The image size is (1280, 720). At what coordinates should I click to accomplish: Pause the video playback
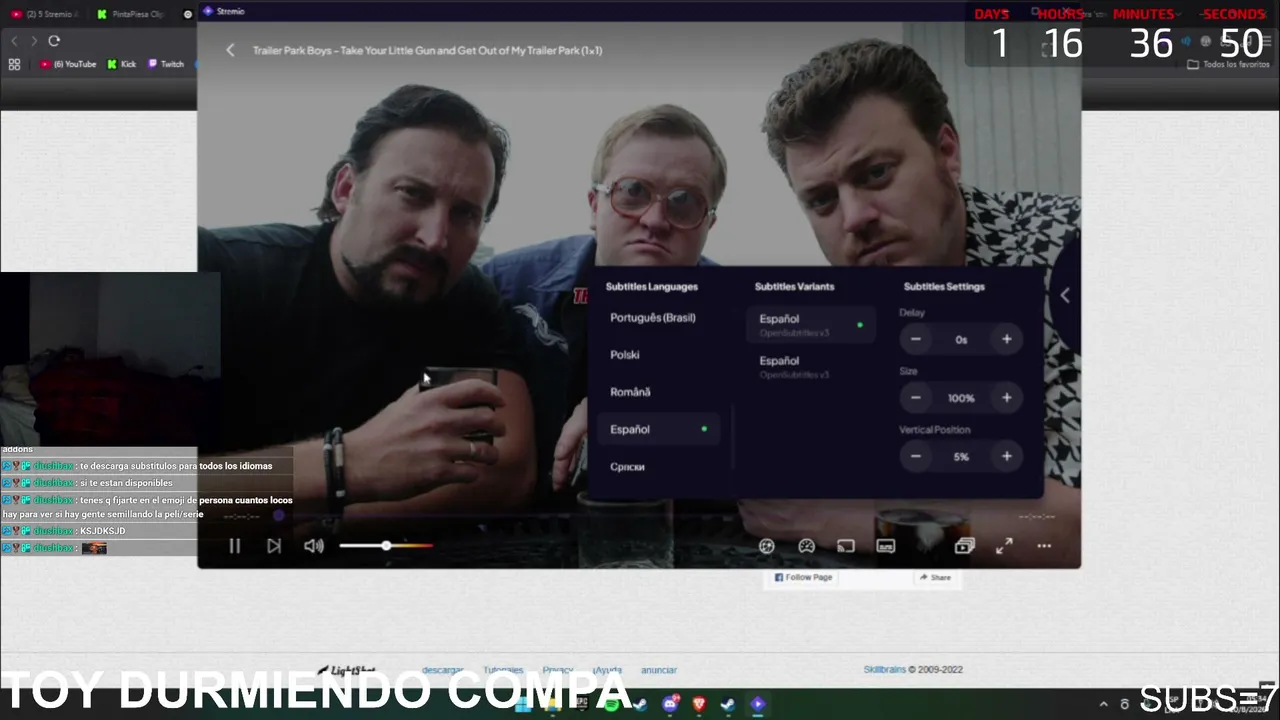click(x=234, y=546)
